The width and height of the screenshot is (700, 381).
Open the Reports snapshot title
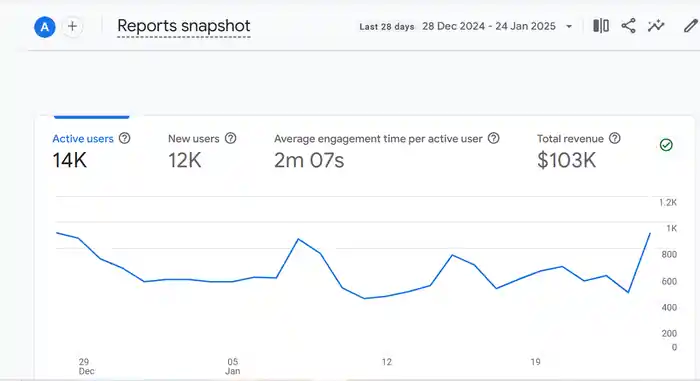coord(183,26)
